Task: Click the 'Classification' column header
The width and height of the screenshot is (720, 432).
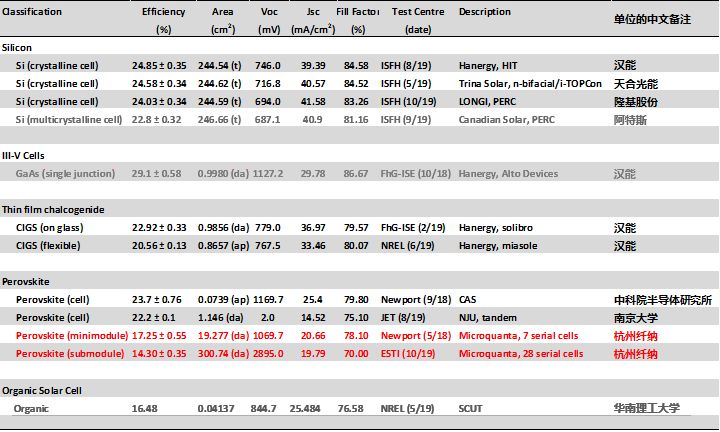Action: point(32,12)
